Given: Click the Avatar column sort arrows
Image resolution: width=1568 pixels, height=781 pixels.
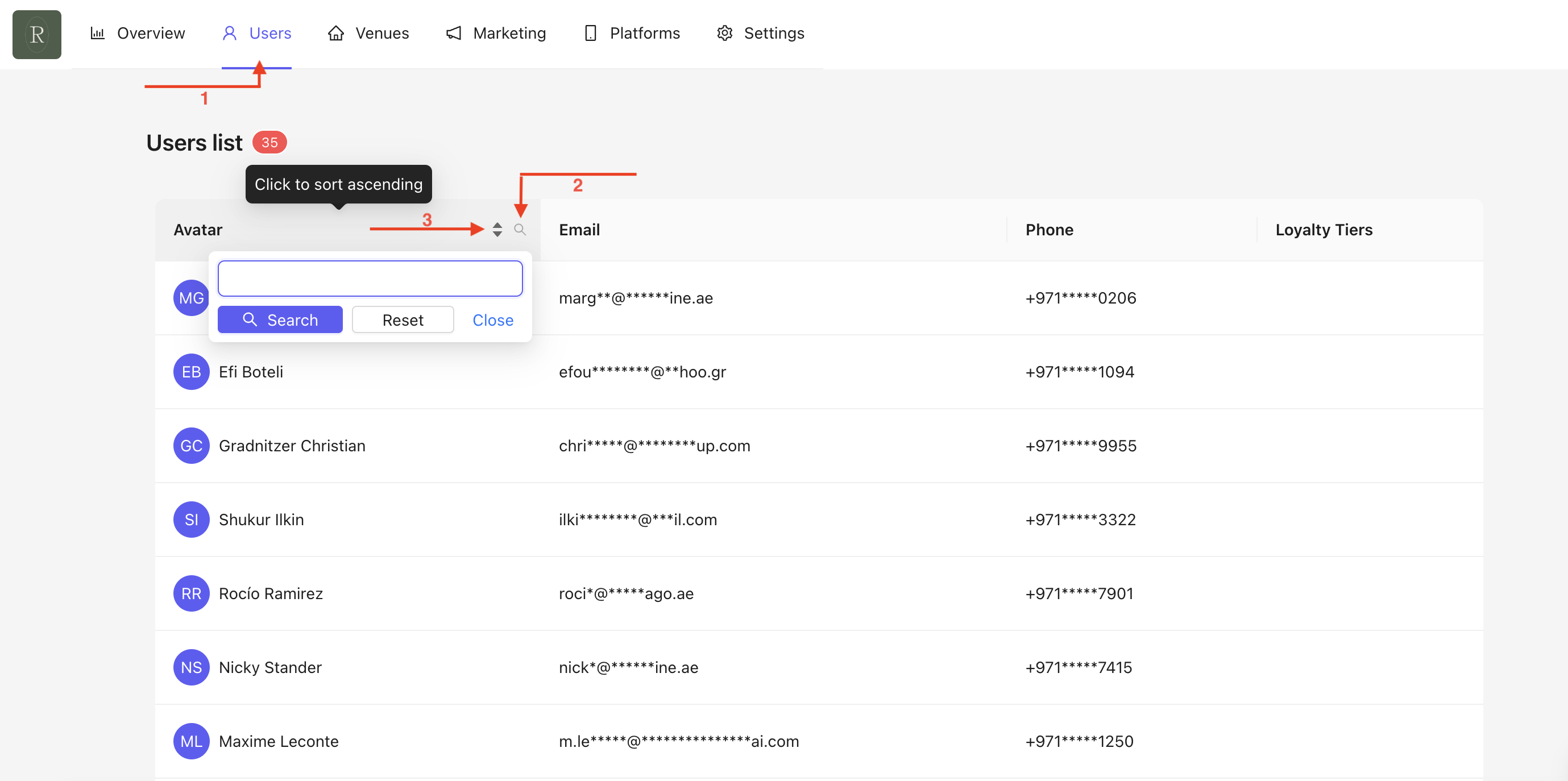Looking at the screenshot, I should pos(497,230).
